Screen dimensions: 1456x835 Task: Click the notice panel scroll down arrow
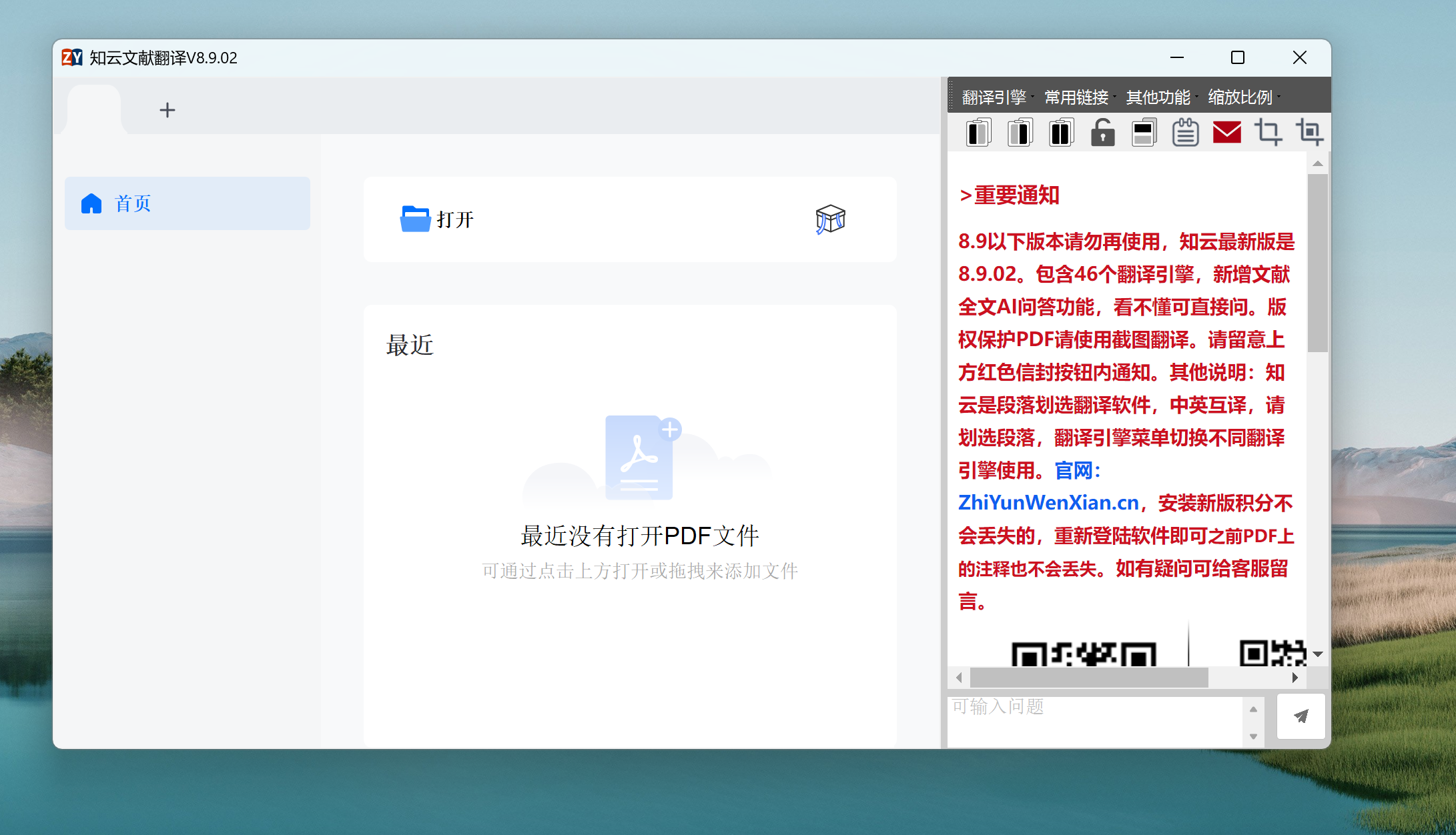[x=1317, y=654]
